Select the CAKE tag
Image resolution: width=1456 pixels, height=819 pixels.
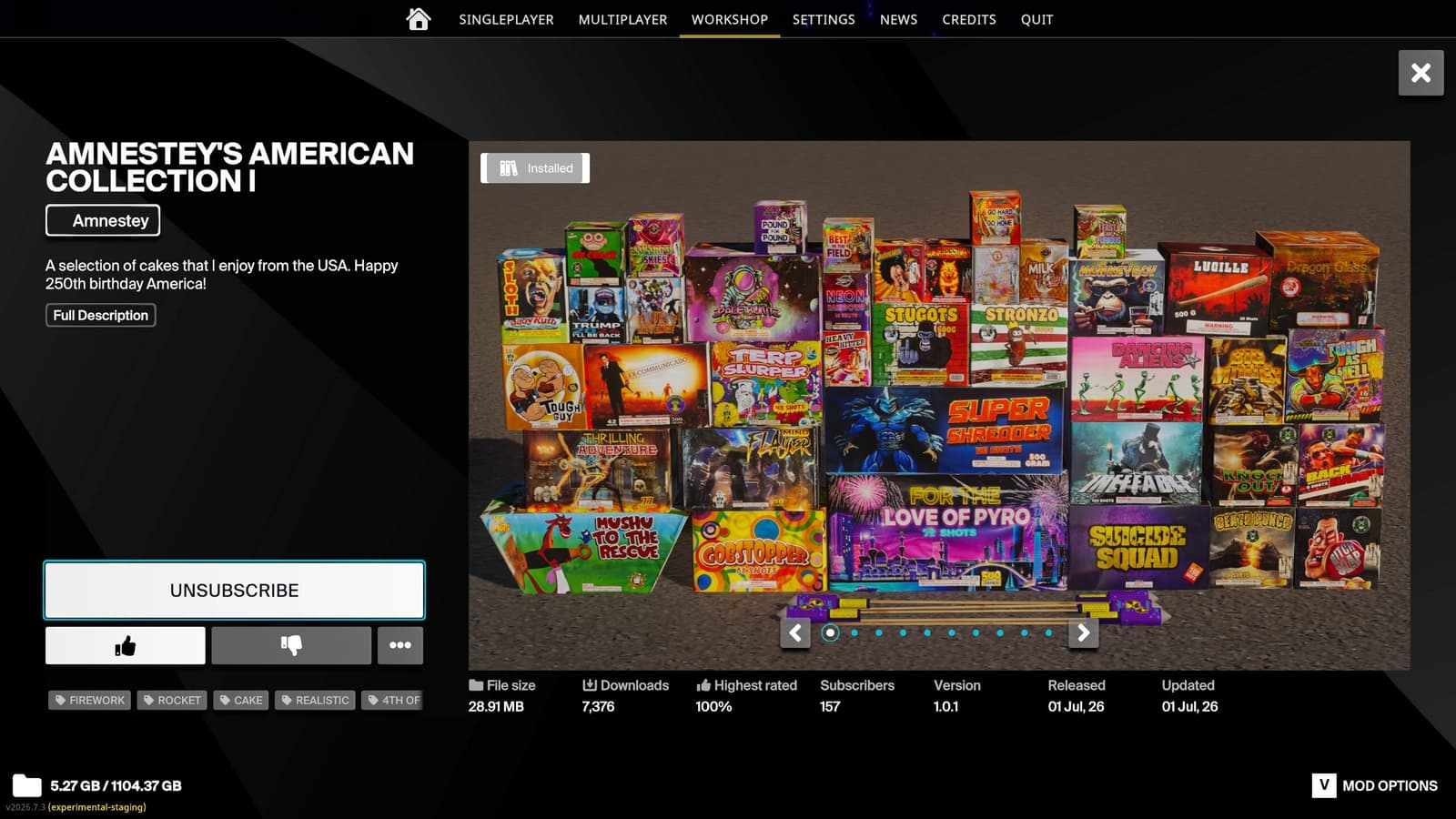(x=241, y=700)
